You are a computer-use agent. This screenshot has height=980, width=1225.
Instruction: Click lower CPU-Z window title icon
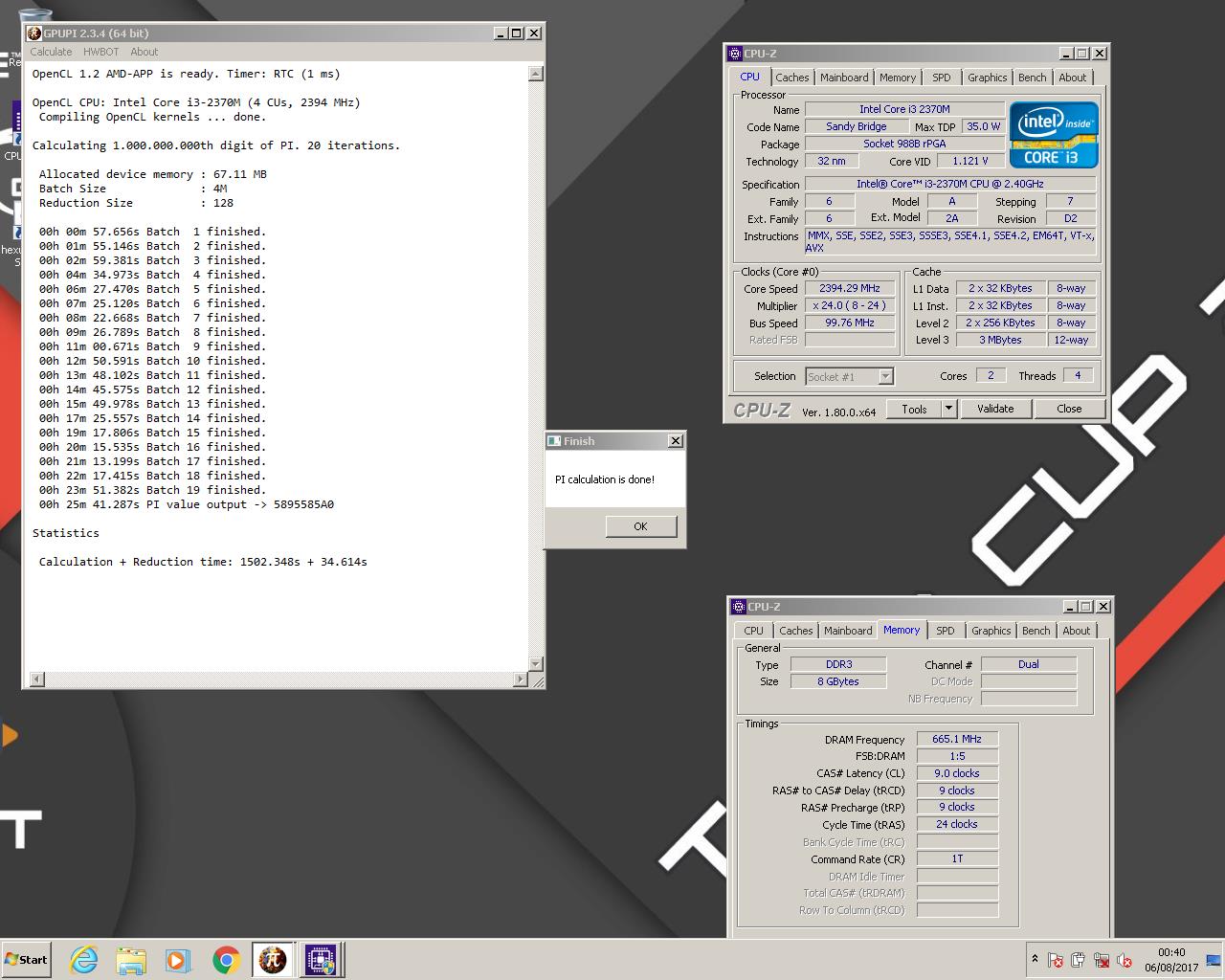click(x=739, y=607)
